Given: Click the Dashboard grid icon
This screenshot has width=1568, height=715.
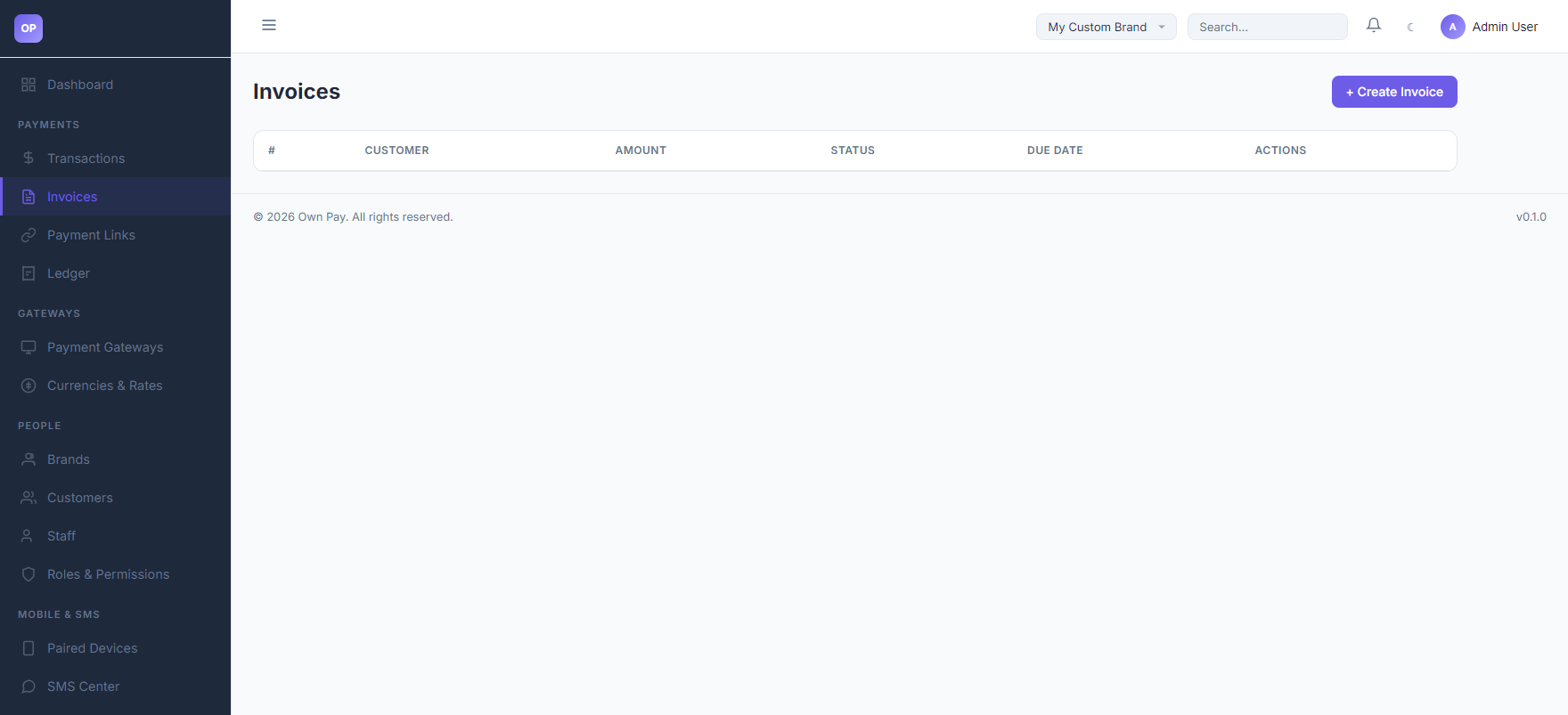Looking at the screenshot, I should point(29,85).
